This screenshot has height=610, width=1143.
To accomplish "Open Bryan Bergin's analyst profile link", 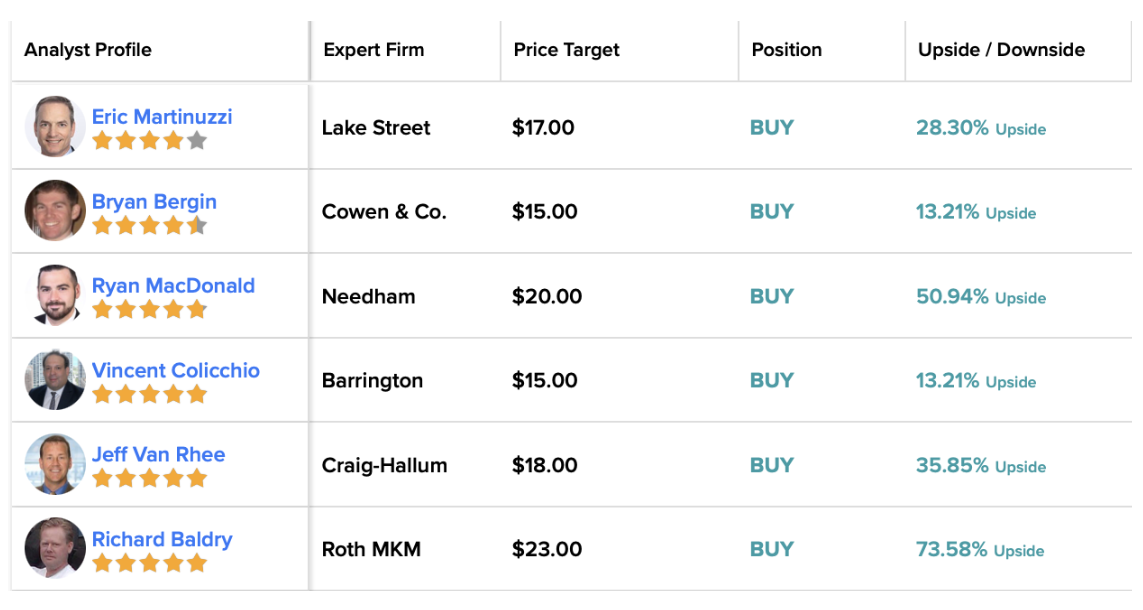I will point(154,201).
